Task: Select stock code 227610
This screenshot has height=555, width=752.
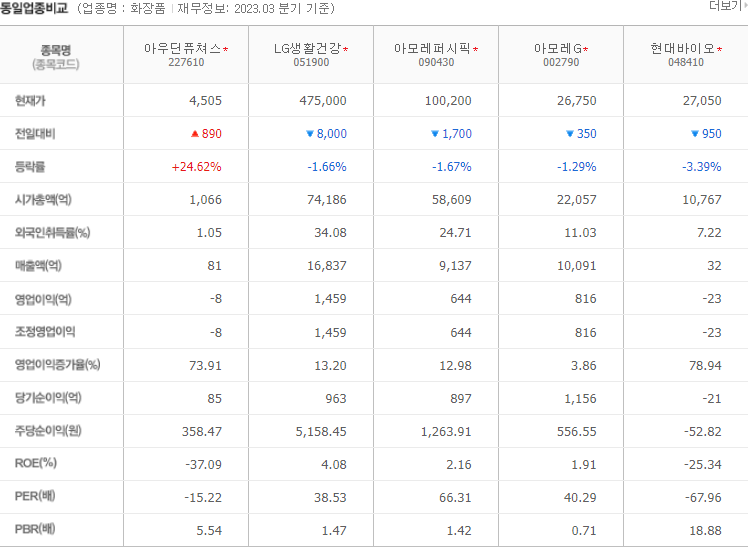Action: (186, 62)
